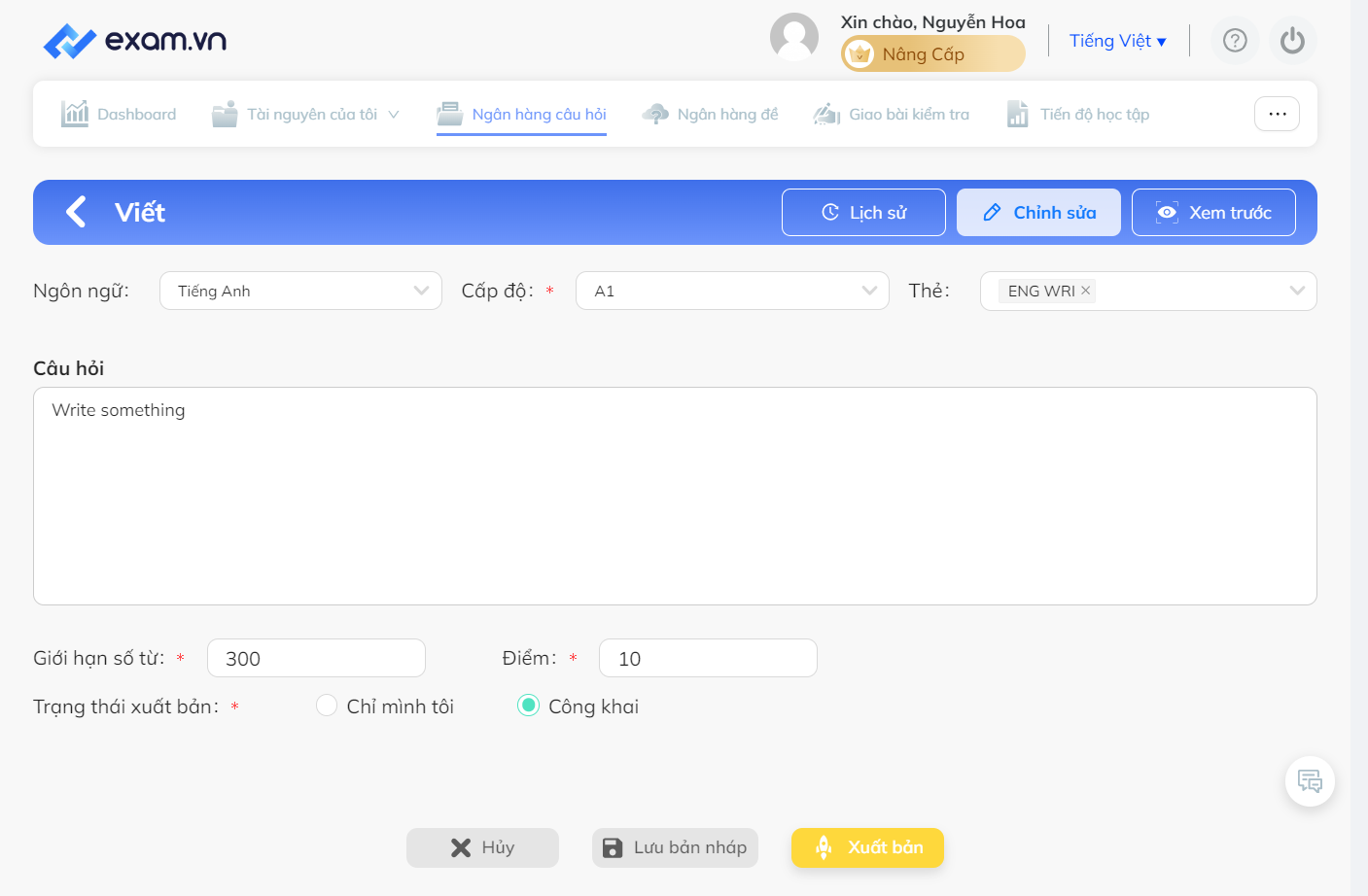Screen dimensions: 1368x896
Task: Open the Ngôn ngữ dropdown
Action: (300, 291)
